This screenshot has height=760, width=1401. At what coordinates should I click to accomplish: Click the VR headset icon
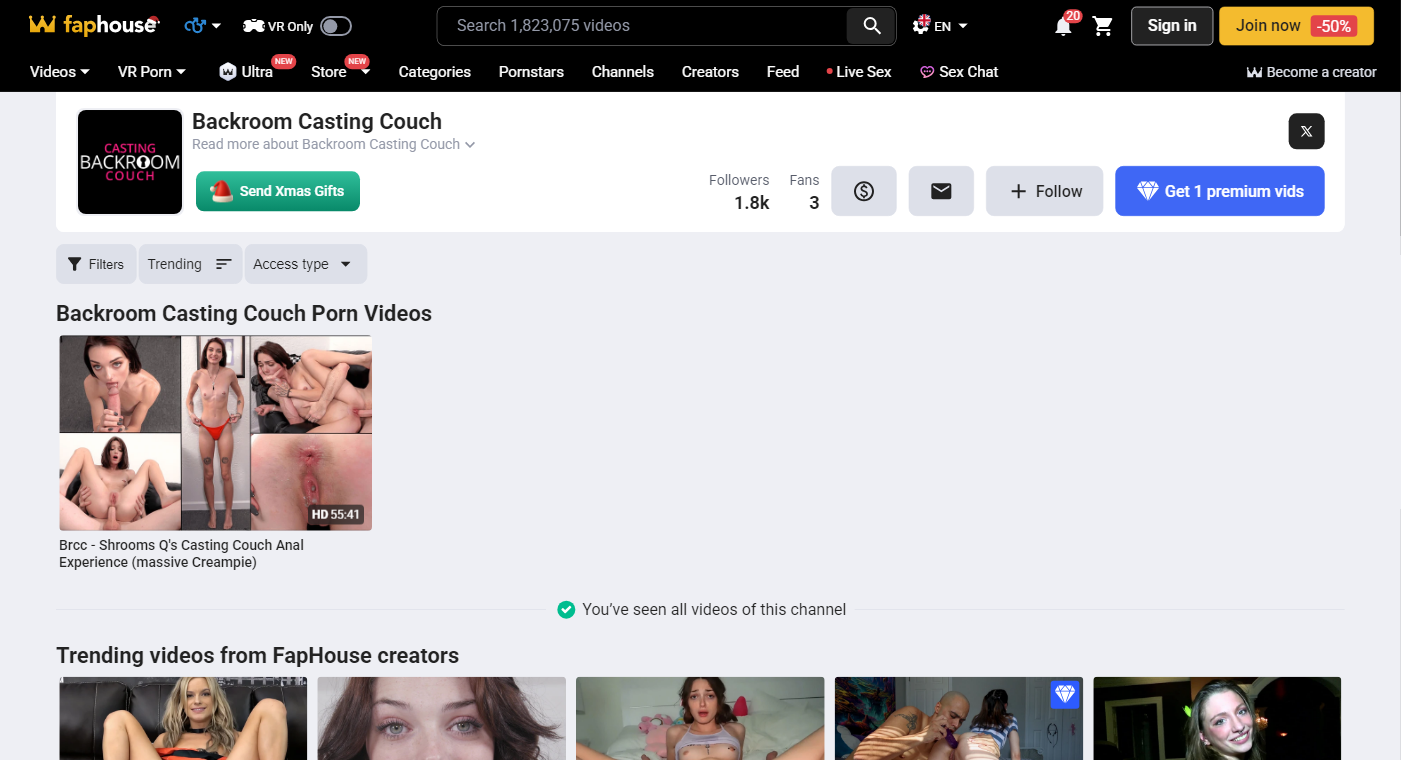(254, 26)
